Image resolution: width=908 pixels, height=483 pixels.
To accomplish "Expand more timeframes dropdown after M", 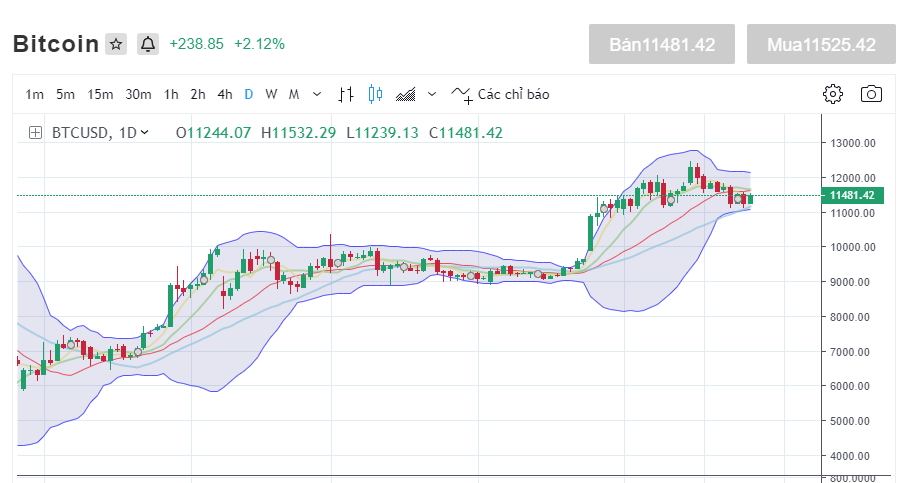I will tap(318, 95).
